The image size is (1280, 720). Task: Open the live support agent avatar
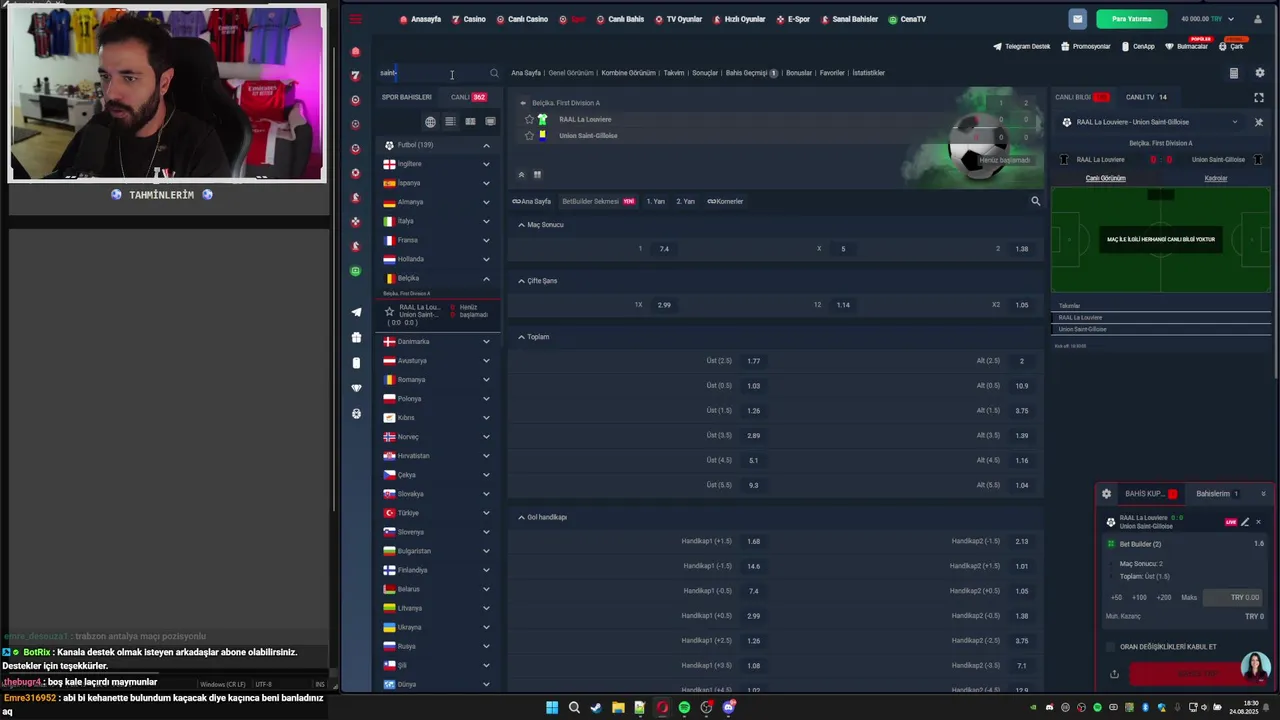click(x=1255, y=667)
